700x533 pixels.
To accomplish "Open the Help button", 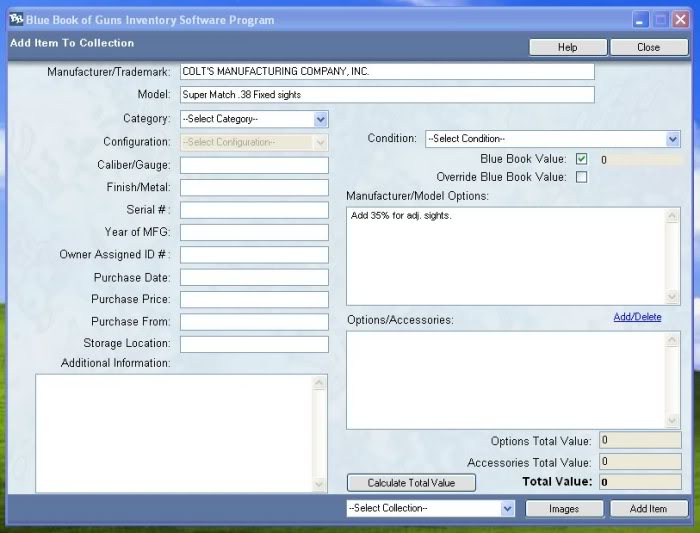I will [x=568, y=47].
